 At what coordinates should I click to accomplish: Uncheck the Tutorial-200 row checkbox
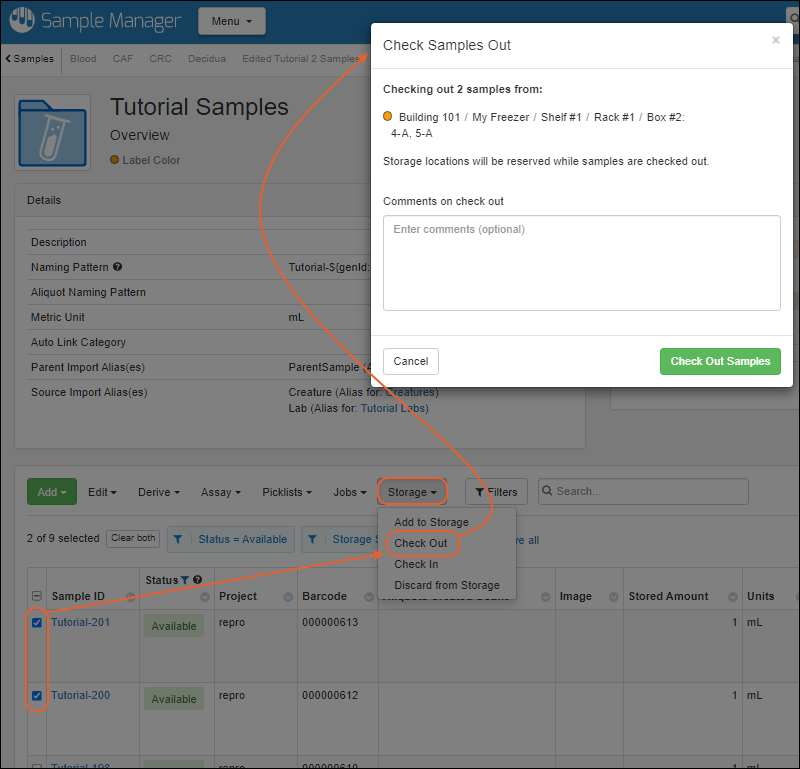37,696
